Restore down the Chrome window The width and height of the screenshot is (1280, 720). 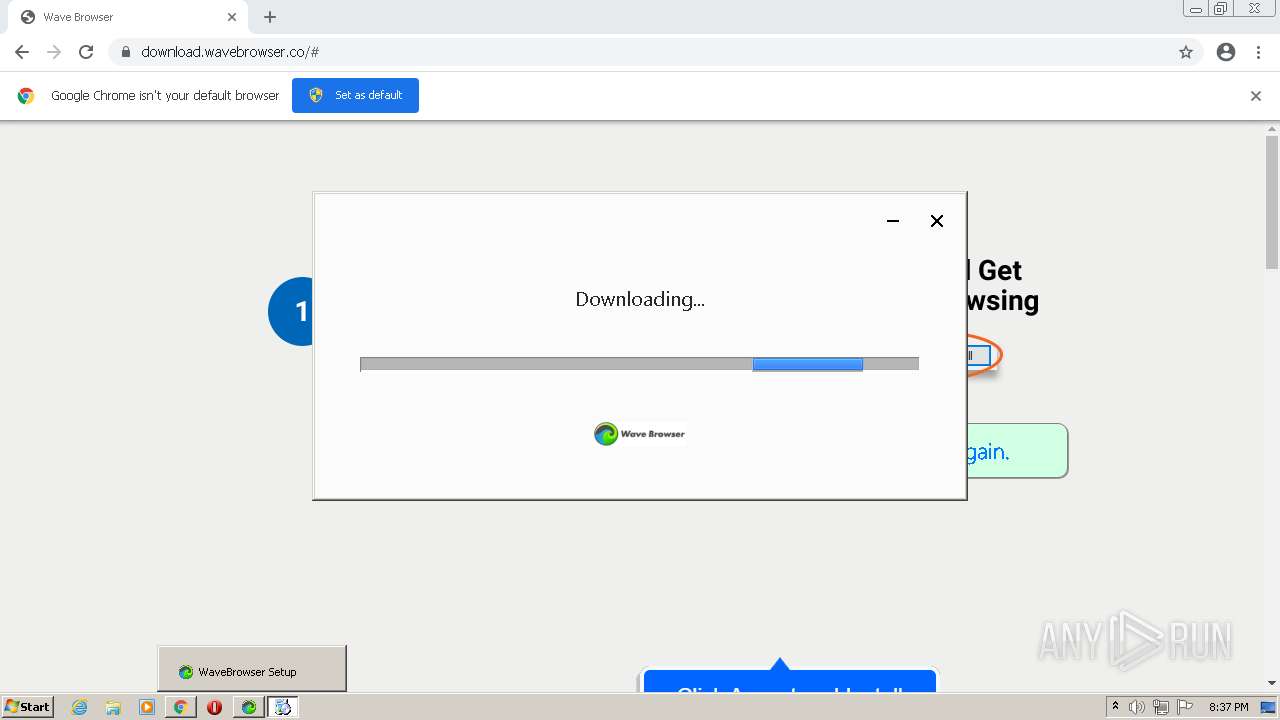1221,9
